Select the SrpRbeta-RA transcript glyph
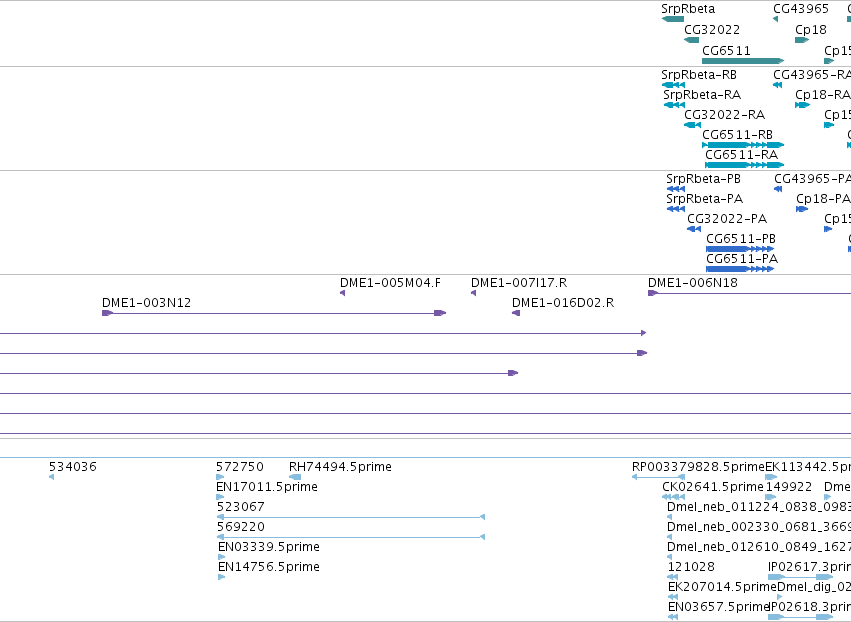 coord(675,105)
